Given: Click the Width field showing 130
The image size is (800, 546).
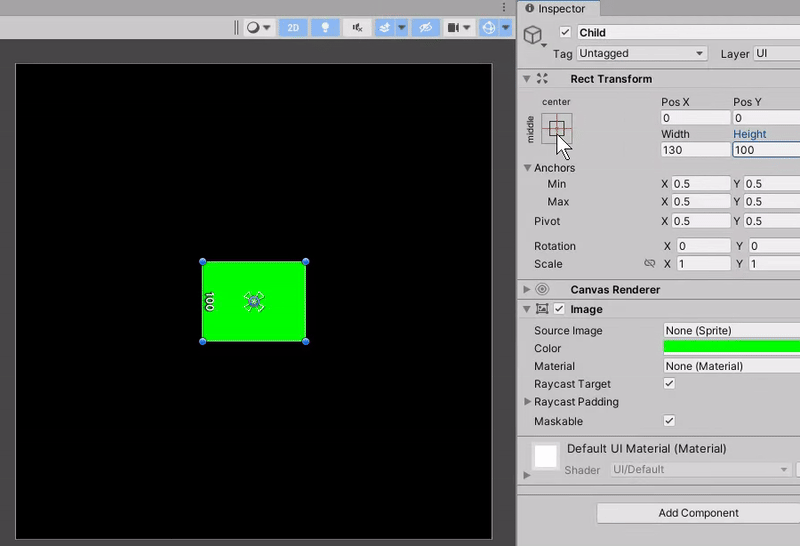Looking at the screenshot, I should pyautogui.click(x=695, y=150).
